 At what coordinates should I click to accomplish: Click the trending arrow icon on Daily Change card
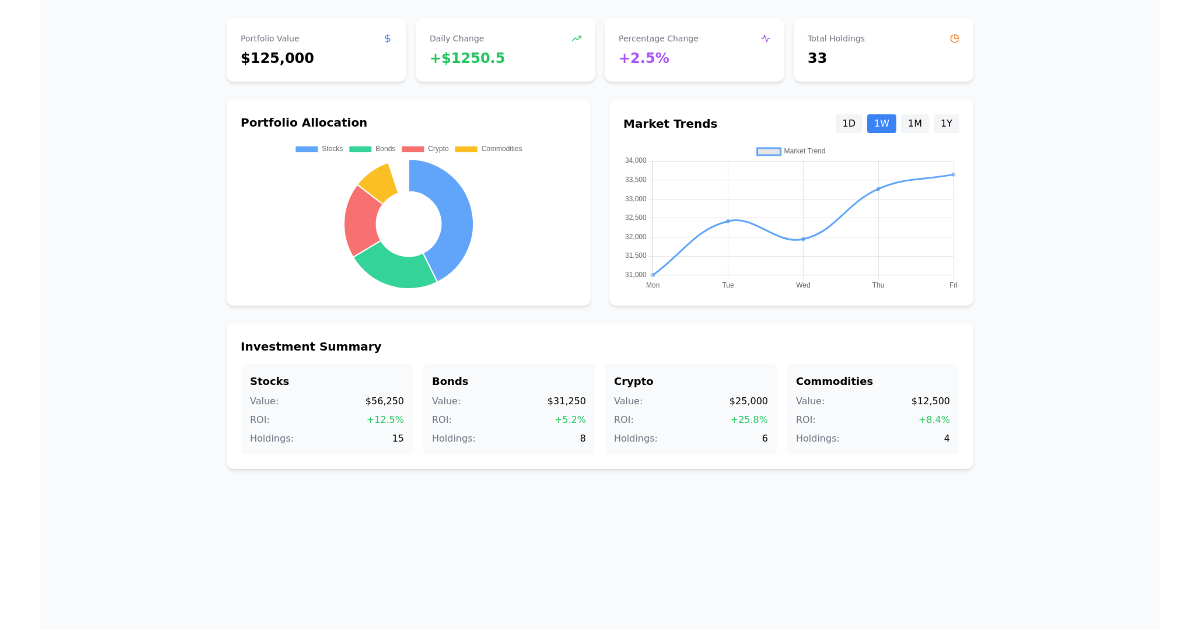[x=576, y=38]
